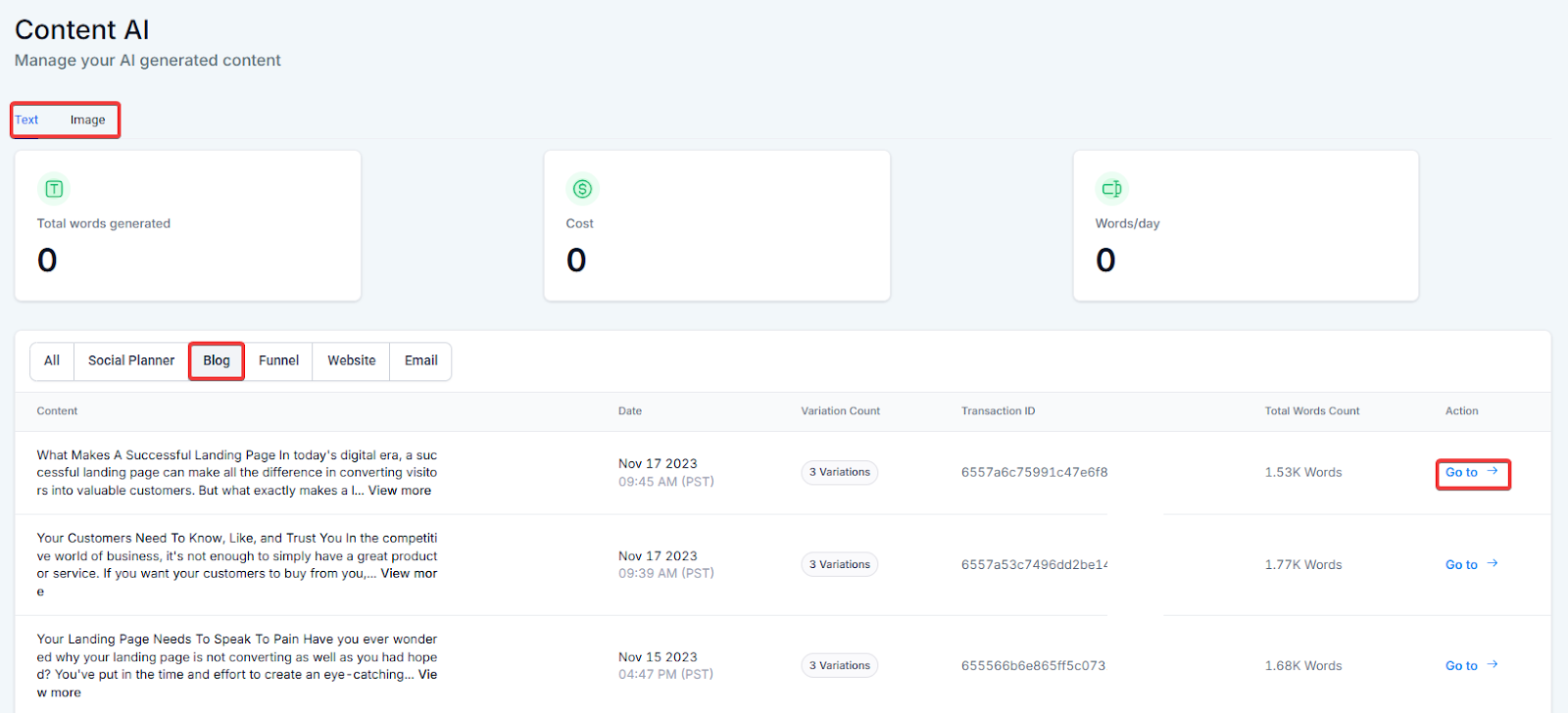Screen dimensions: 1568x713
Task: Click the Content AI page heading
Action: coord(82,30)
